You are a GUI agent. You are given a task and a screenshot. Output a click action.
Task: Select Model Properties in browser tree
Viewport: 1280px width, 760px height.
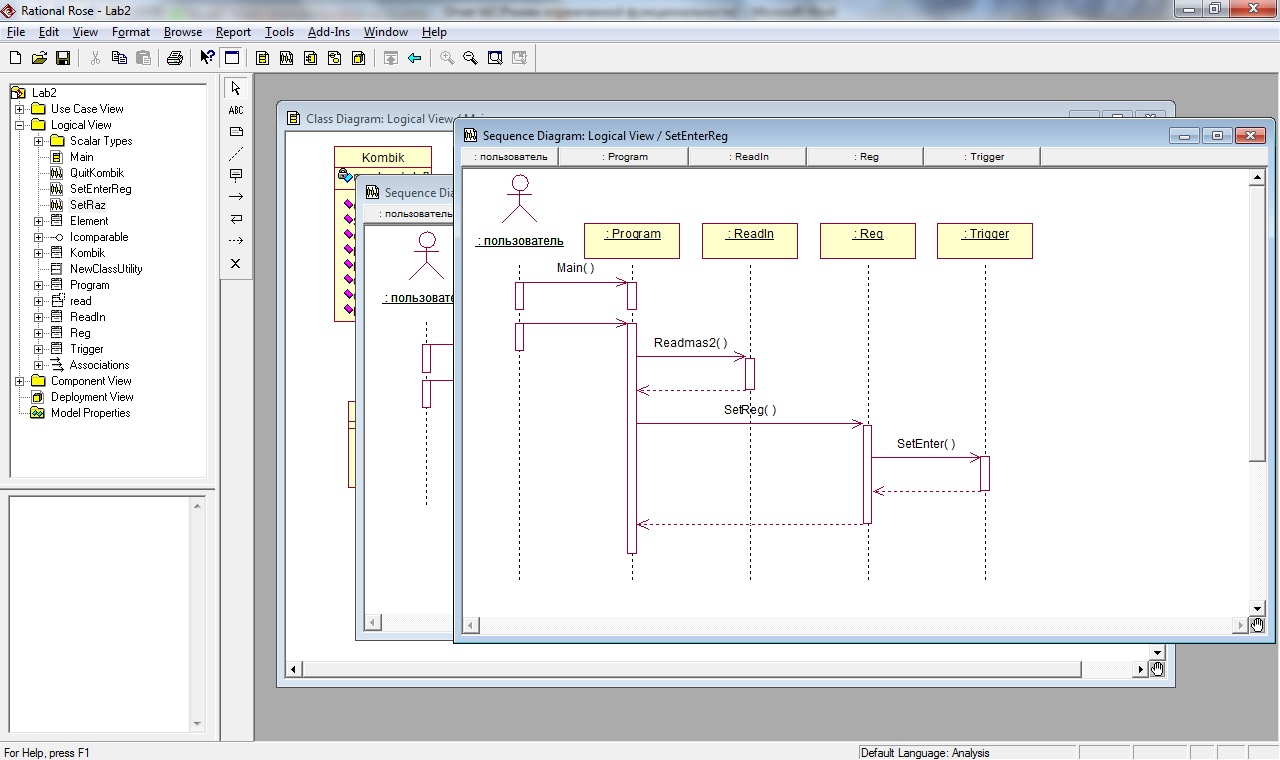90,413
